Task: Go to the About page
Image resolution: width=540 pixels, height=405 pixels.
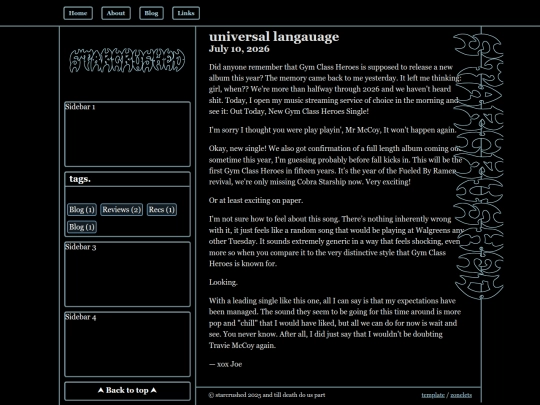Action: 116,13
